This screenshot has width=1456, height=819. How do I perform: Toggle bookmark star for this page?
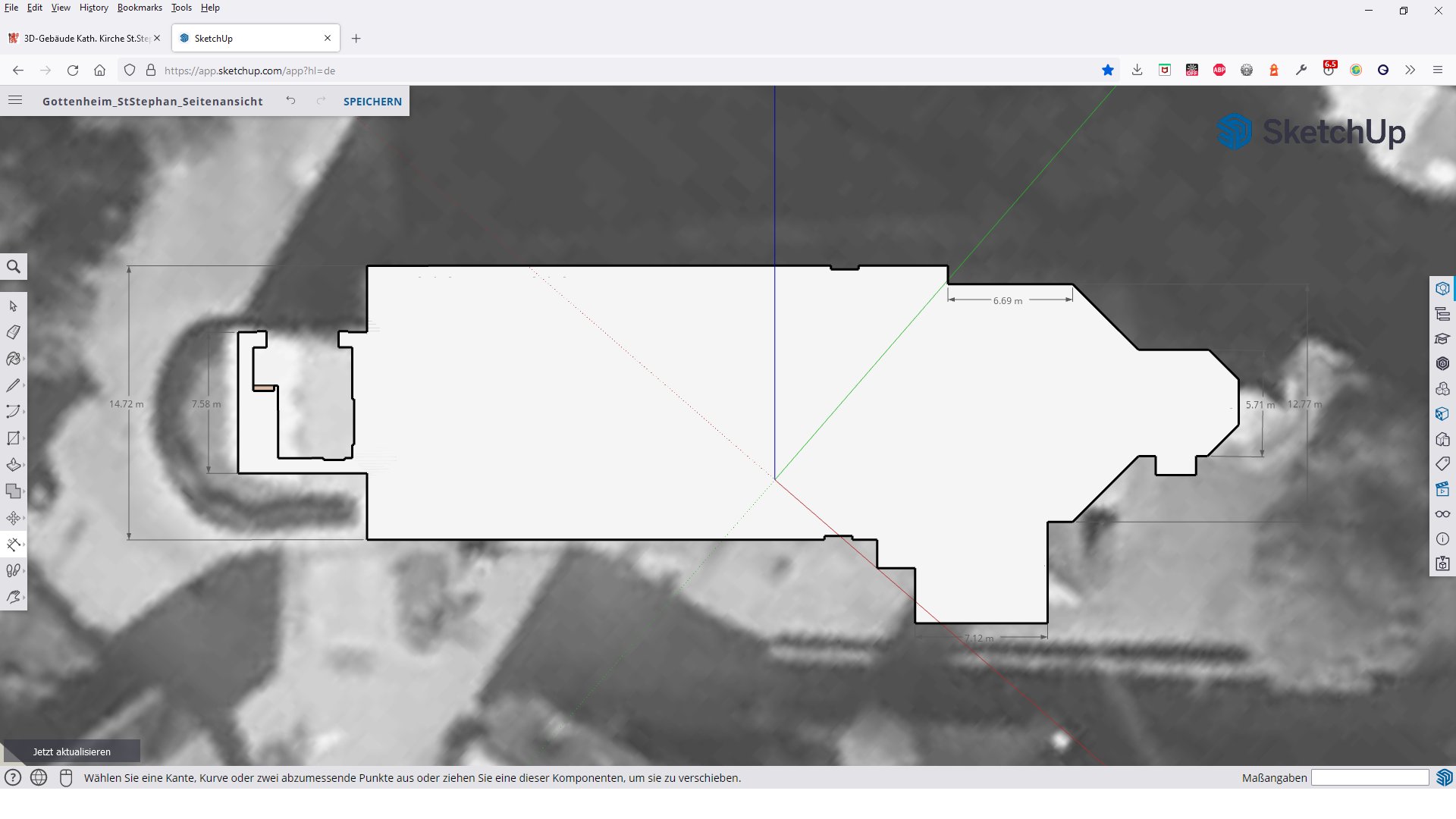tap(1108, 70)
